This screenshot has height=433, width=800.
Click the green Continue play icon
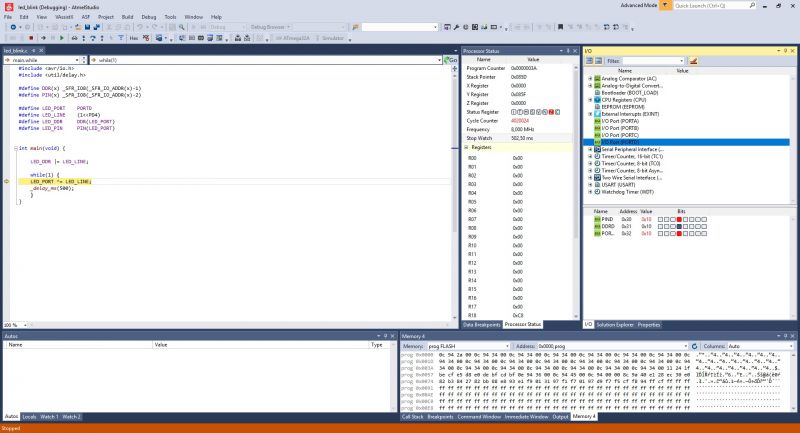(62, 38)
